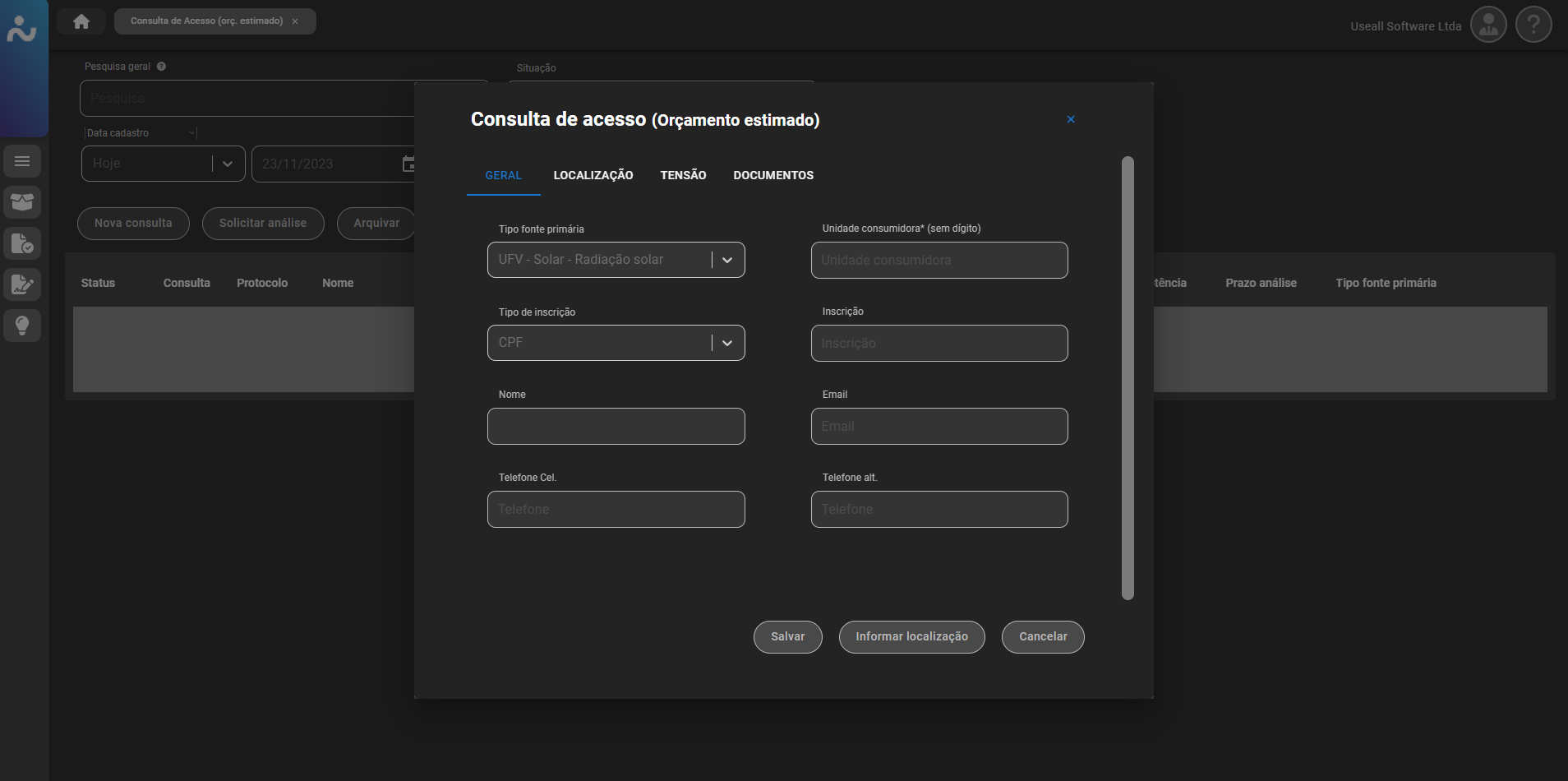Focus the Unidade consumidora input field

[x=939, y=261]
